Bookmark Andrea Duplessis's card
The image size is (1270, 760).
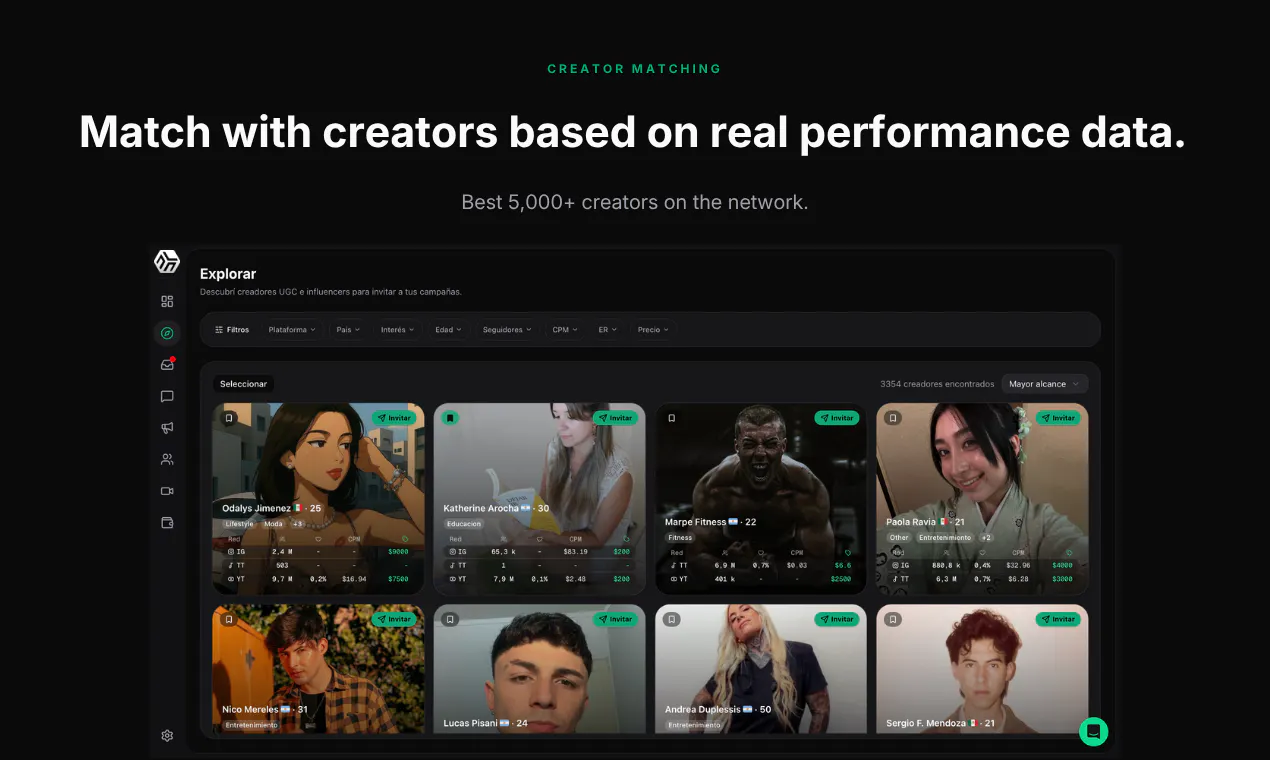[x=671, y=619]
